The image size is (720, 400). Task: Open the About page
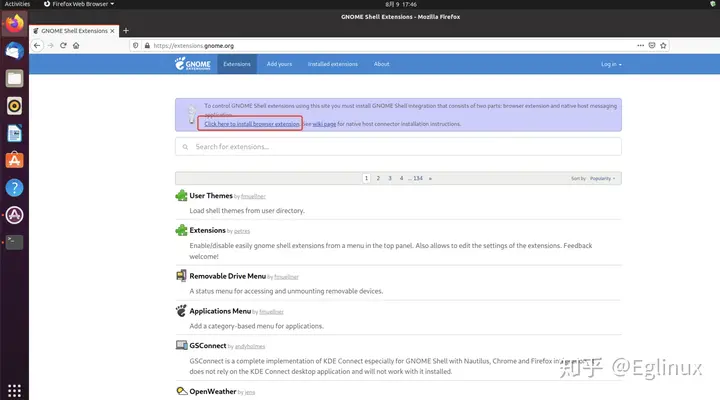[381, 64]
